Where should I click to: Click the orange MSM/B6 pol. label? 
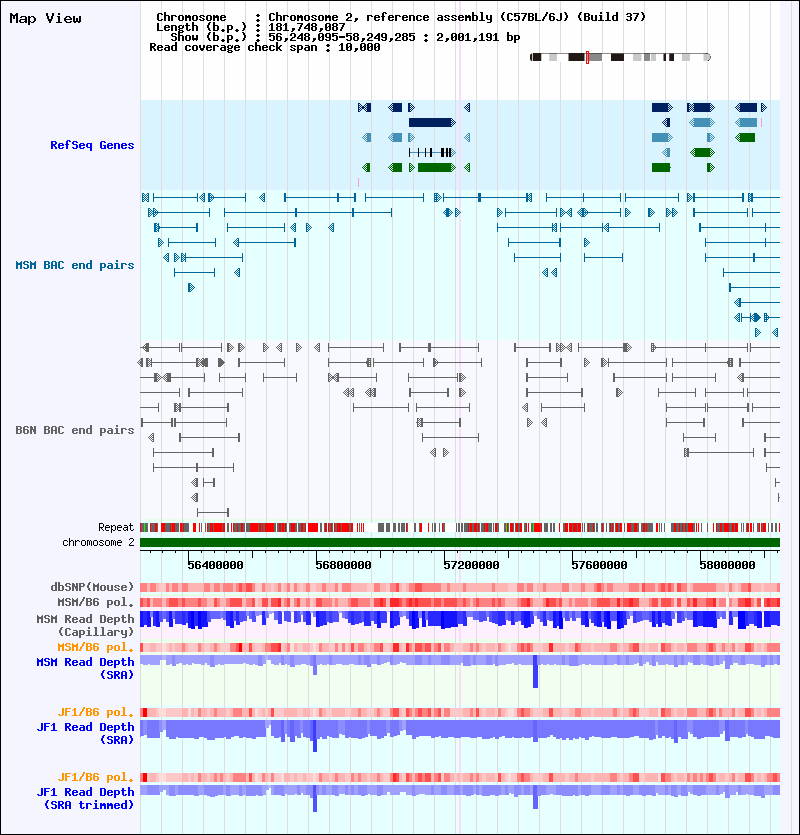pos(96,647)
